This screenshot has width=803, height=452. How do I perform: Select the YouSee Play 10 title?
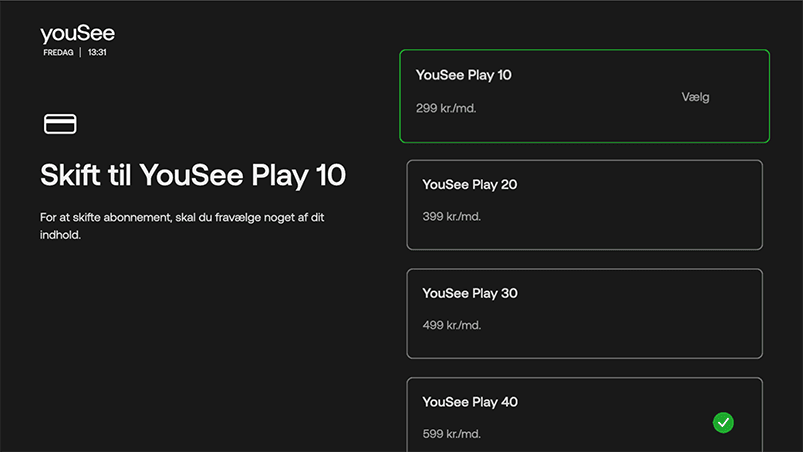point(463,75)
